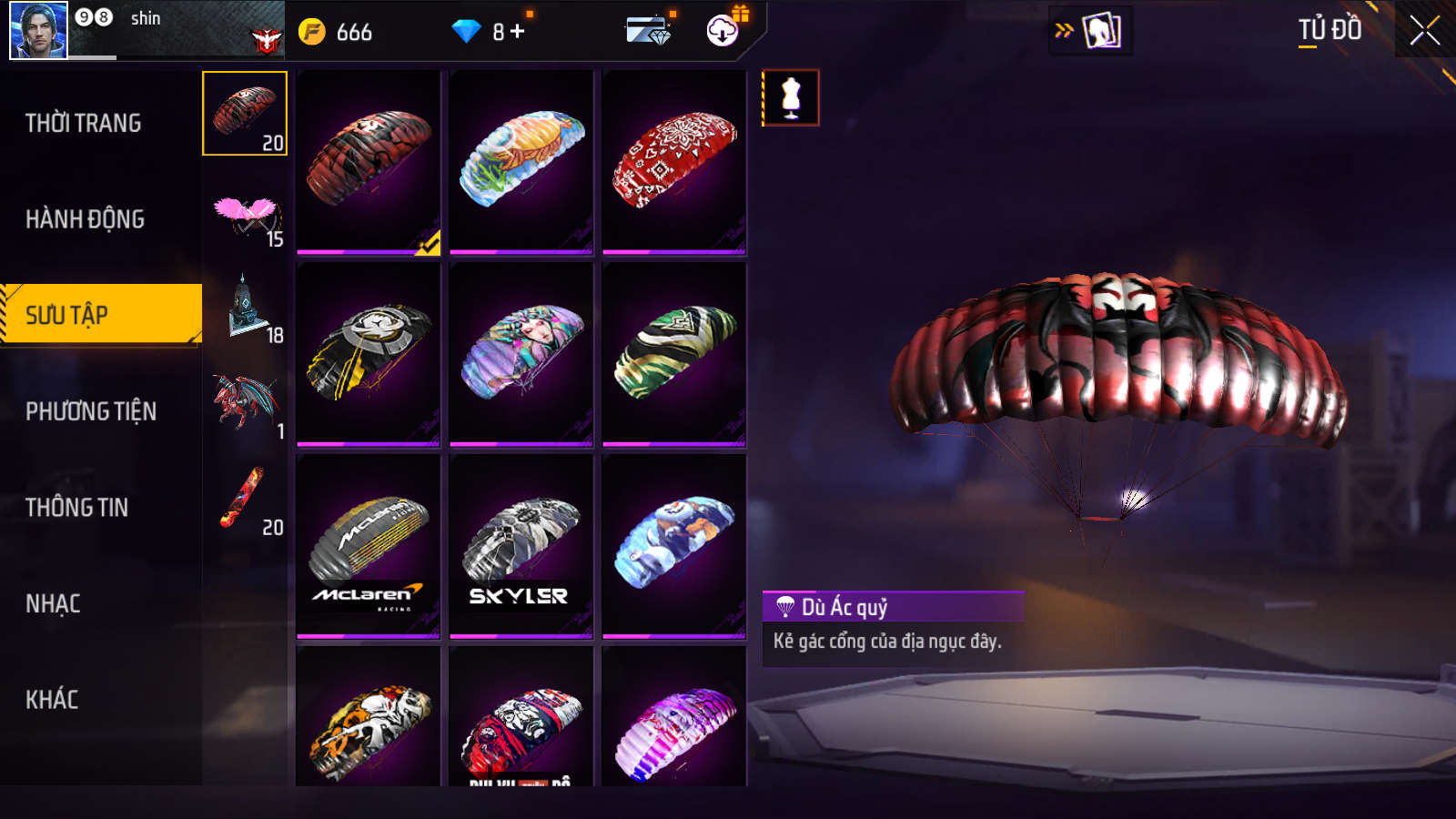Click the TỦ ĐỒ title button
This screenshot has height=819, width=1456.
pyautogui.click(x=1330, y=30)
